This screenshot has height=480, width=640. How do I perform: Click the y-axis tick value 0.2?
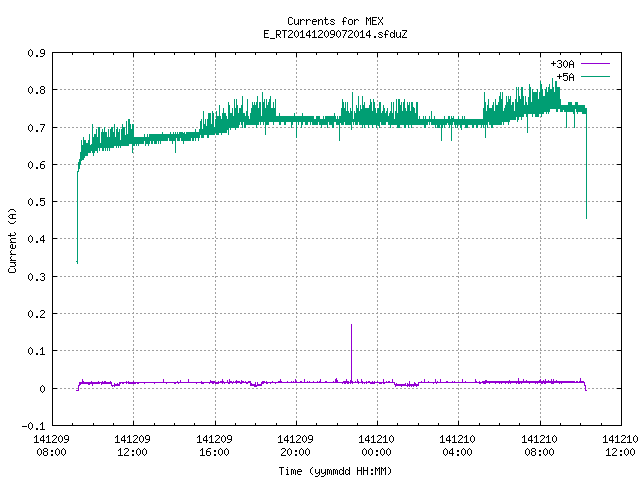pyautogui.click(x=36, y=314)
